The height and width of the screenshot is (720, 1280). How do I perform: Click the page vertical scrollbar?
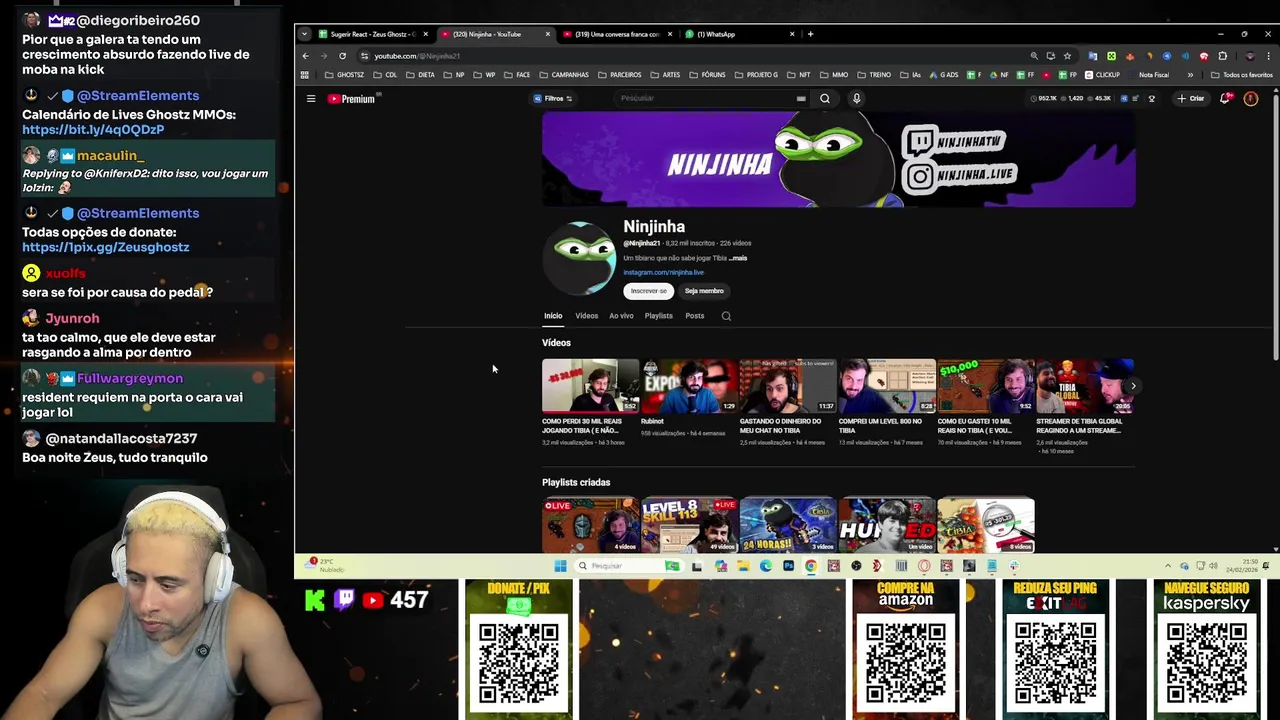(x=1274, y=228)
